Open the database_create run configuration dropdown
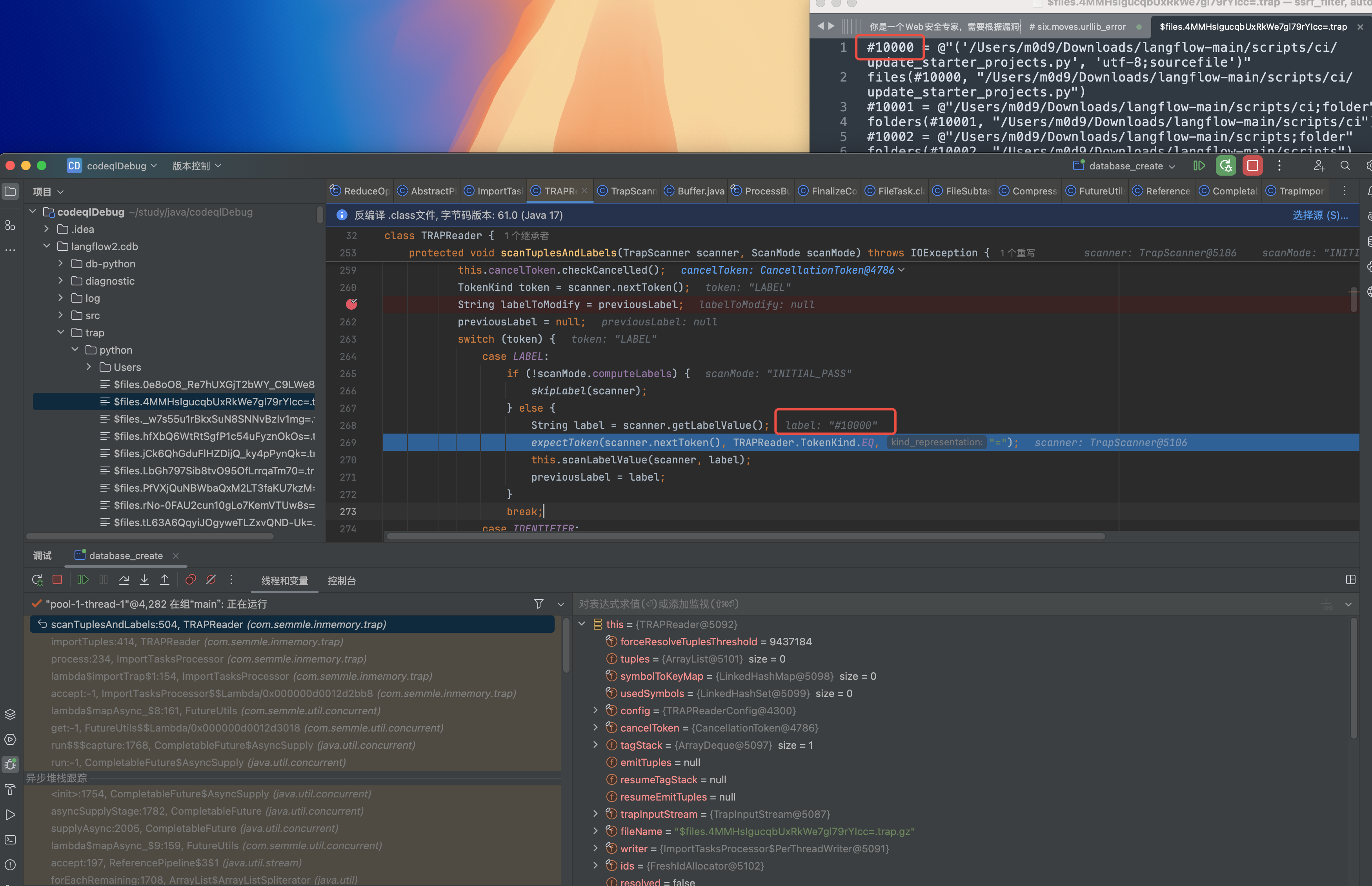The width and height of the screenshot is (1372, 886). point(1124,166)
